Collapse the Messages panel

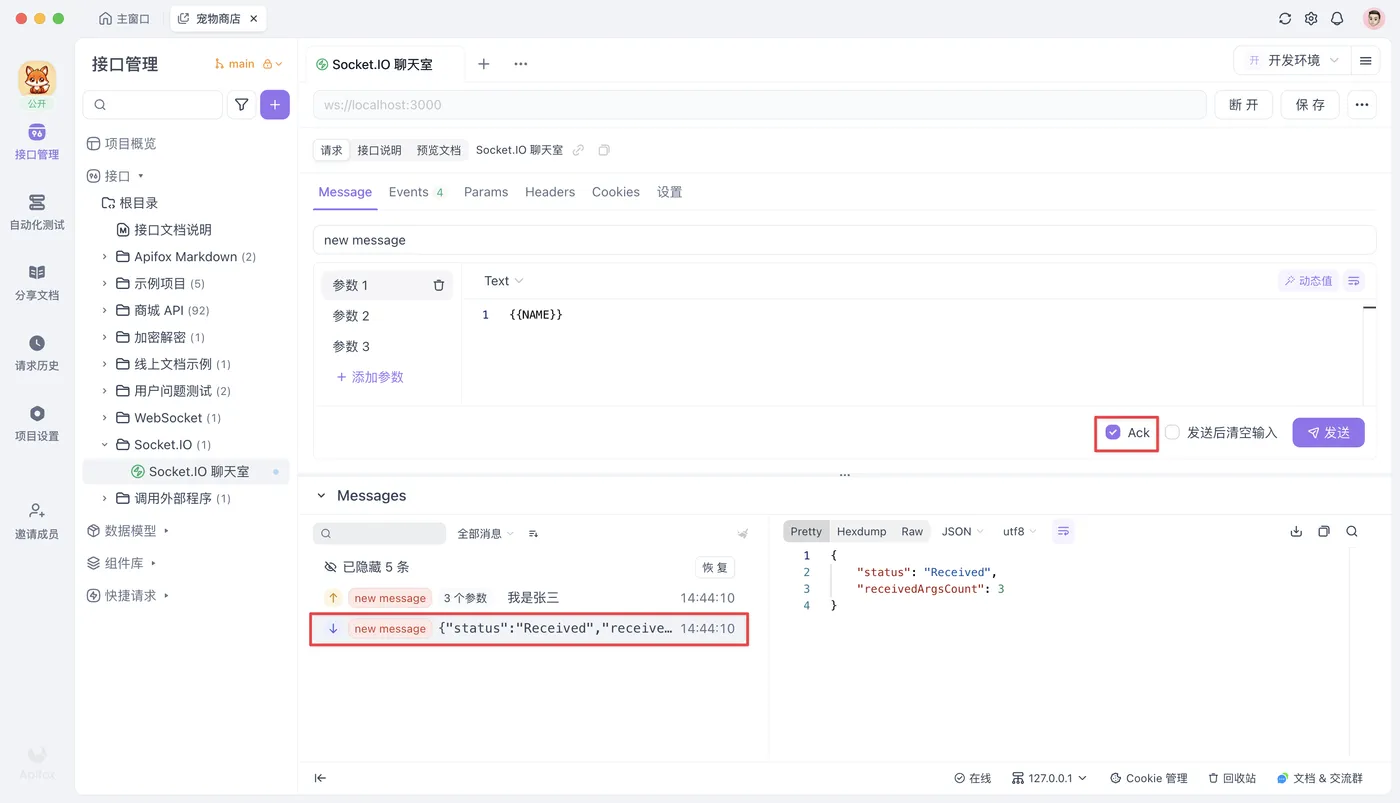point(321,496)
